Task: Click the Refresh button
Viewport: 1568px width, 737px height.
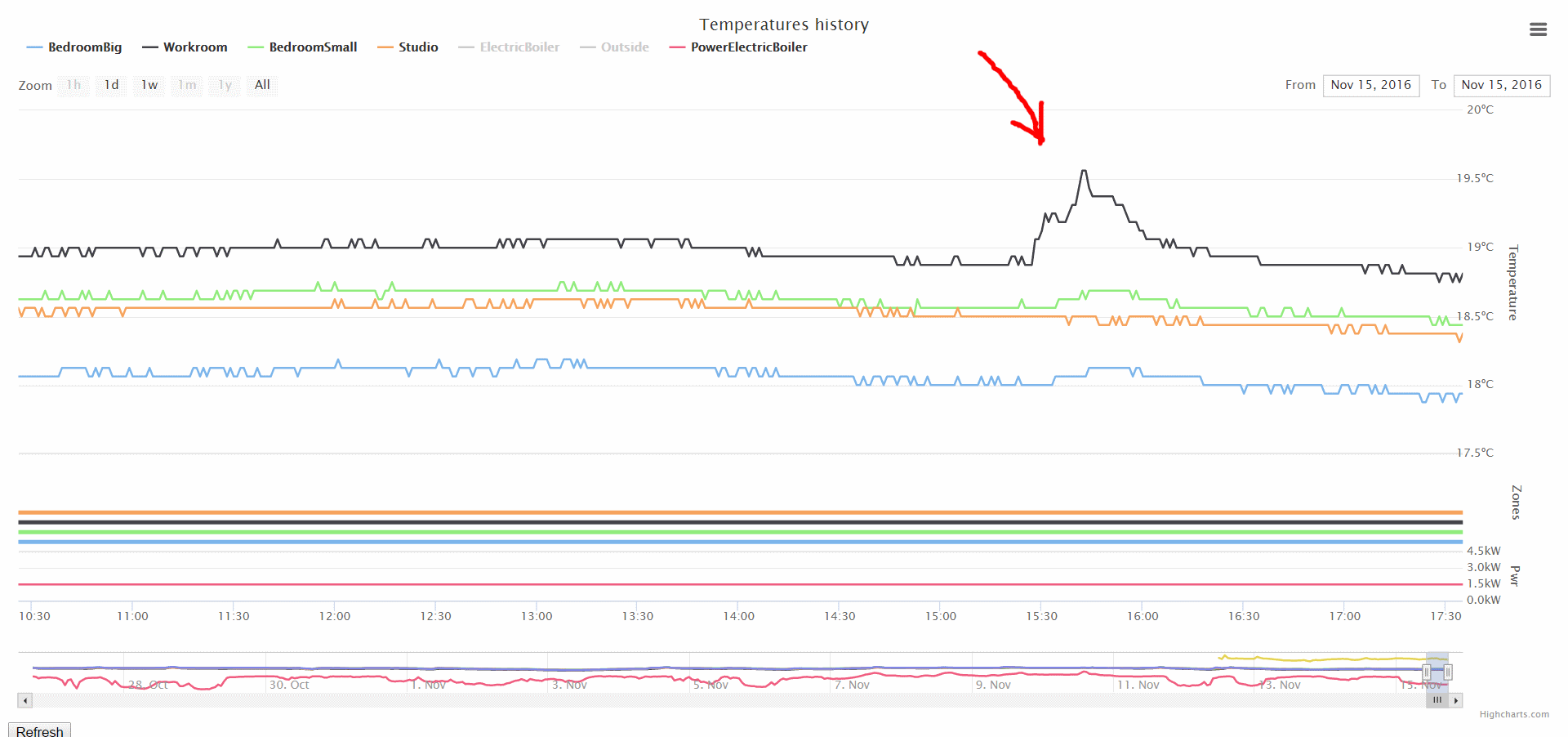Action: point(39,730)
